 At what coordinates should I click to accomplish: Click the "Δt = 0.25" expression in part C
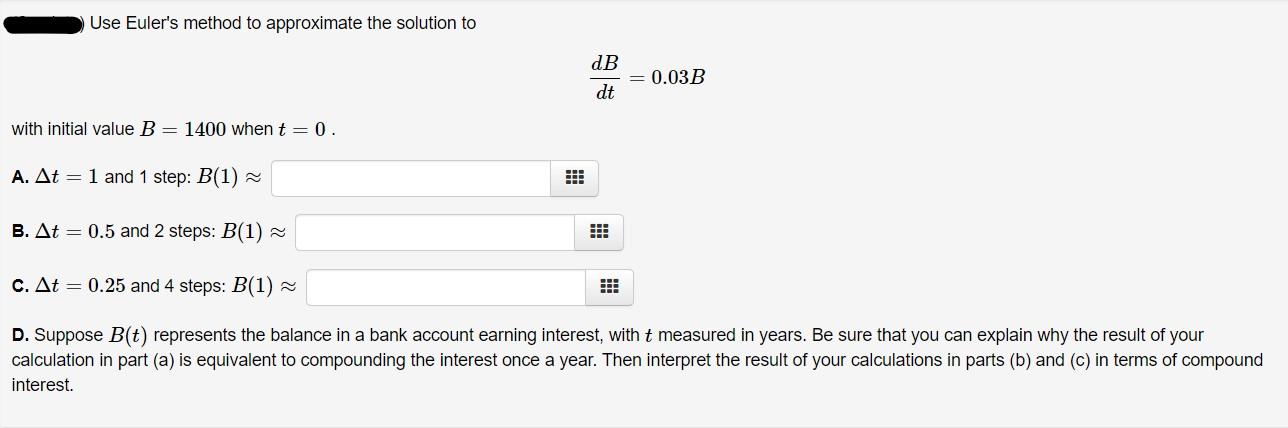coord(80,286)
